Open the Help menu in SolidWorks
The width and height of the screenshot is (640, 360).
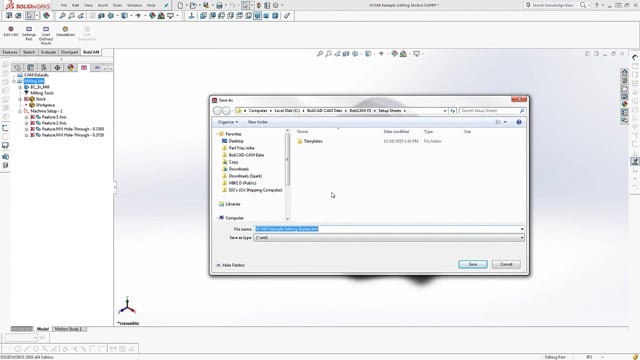click(151, 5)
